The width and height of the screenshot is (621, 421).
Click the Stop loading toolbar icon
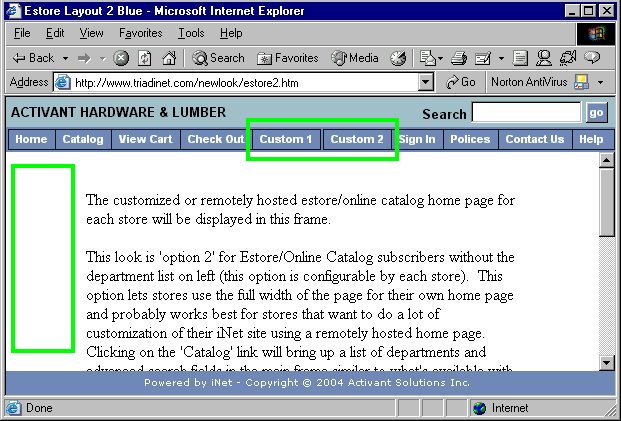pyautogui.click(x=121, y=58)
